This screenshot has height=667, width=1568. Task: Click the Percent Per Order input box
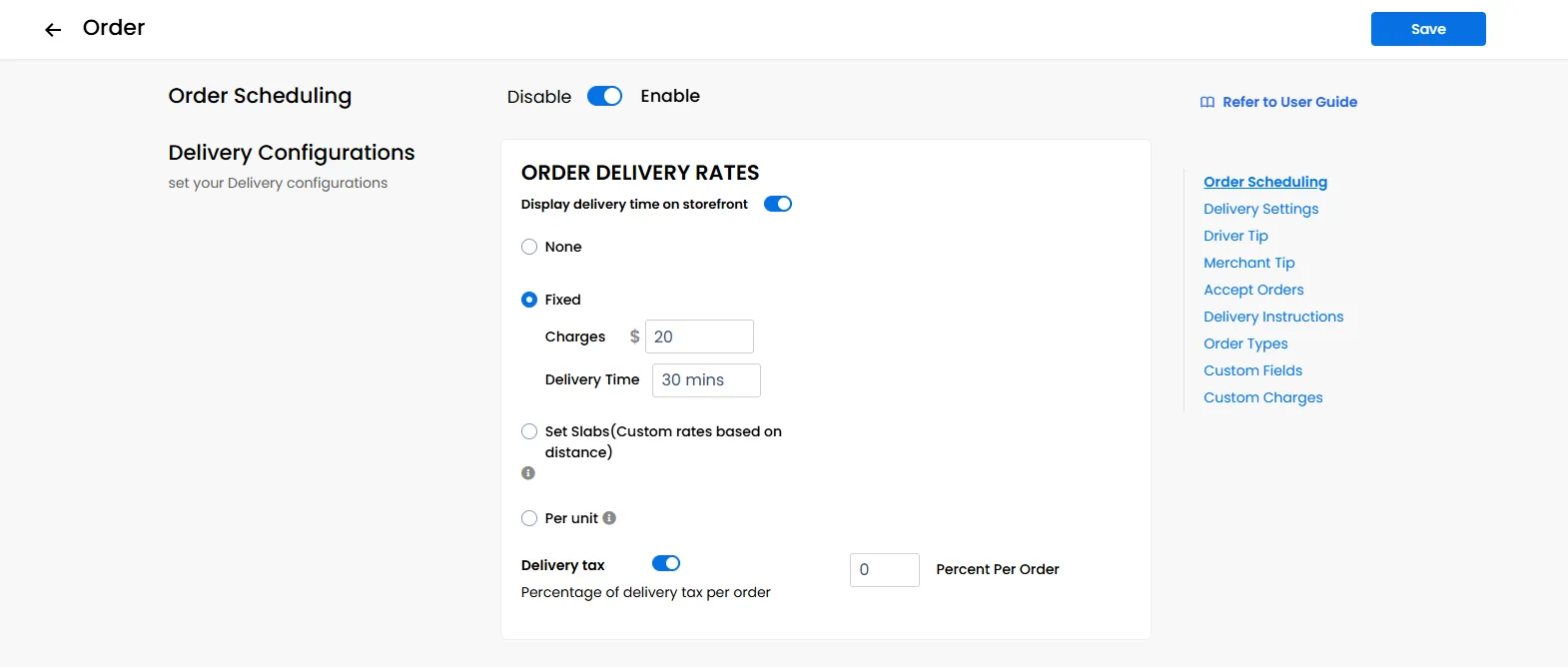coord(885,570)
